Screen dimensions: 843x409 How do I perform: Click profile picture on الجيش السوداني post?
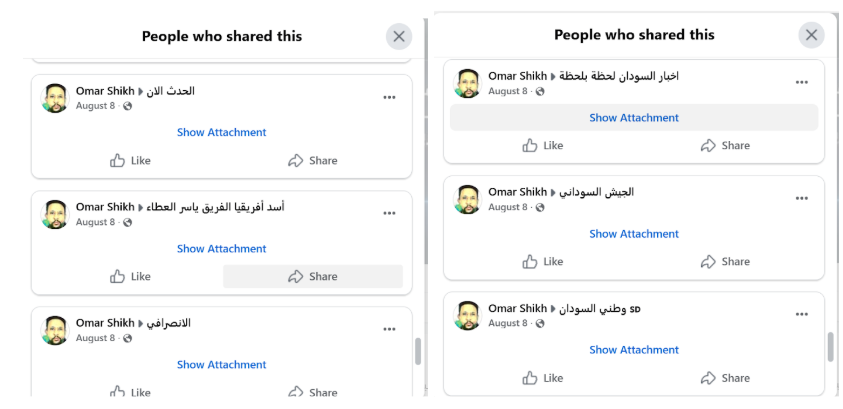click(467, 199)
